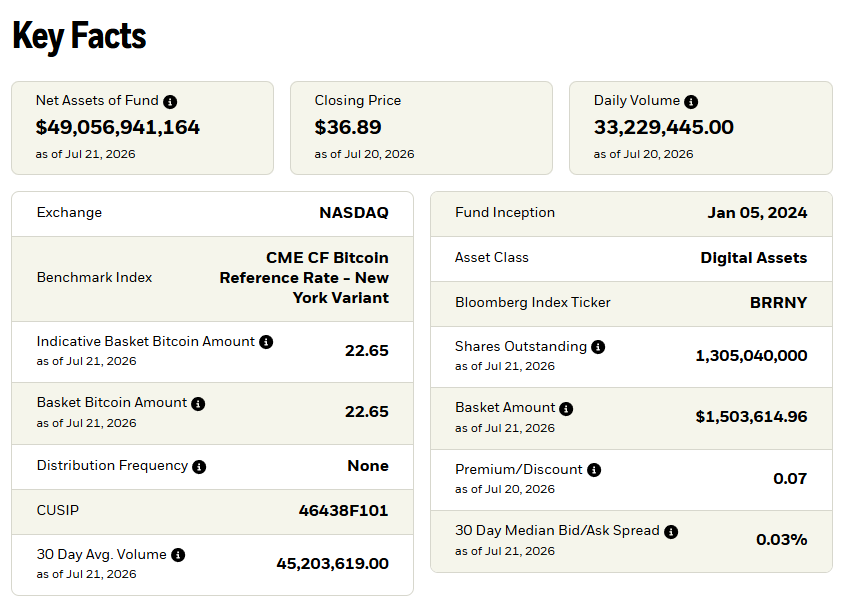Screen dimensions: 843x602
Task: Click info icon next to Indicative Basket Bitcoin Amount
Action: point(266,342)
